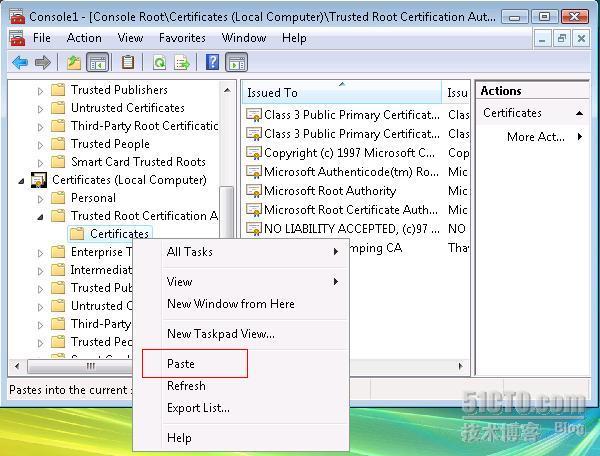Click the Microsoft Root Authority certificate icon
Viewport: 600px width, 456px height.
(254, 191)
